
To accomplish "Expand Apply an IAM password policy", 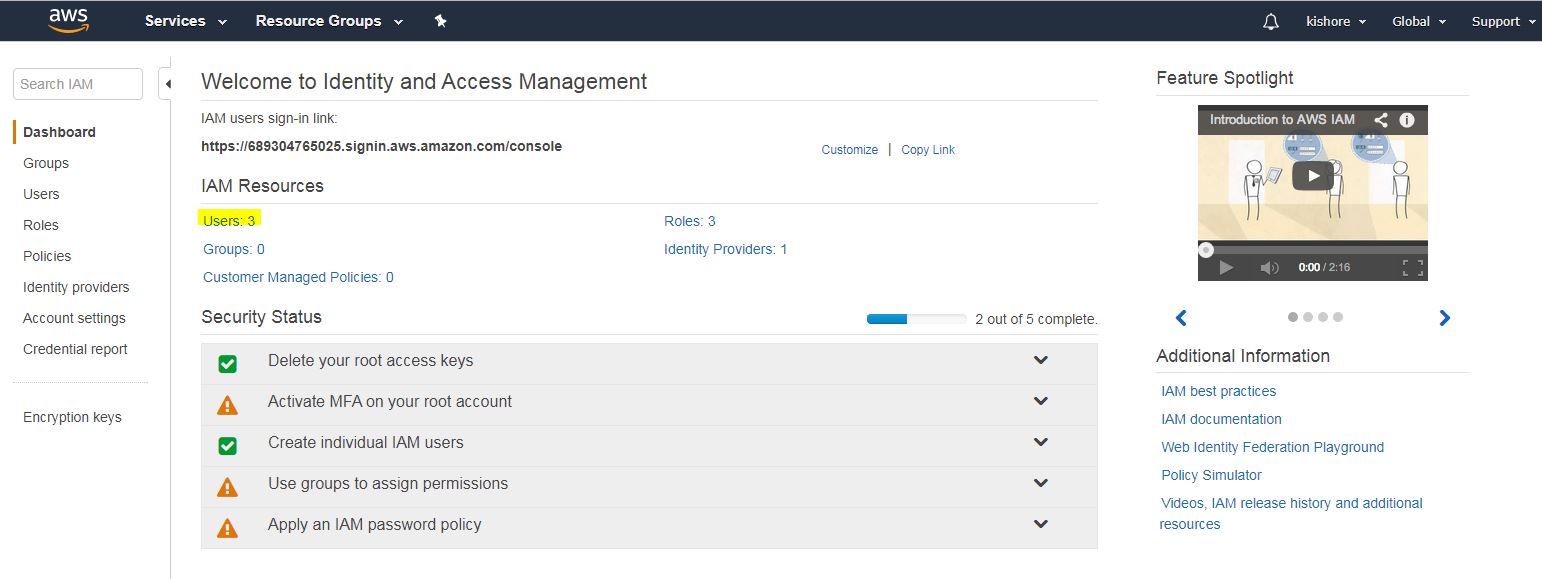I will click(1040, 524).
